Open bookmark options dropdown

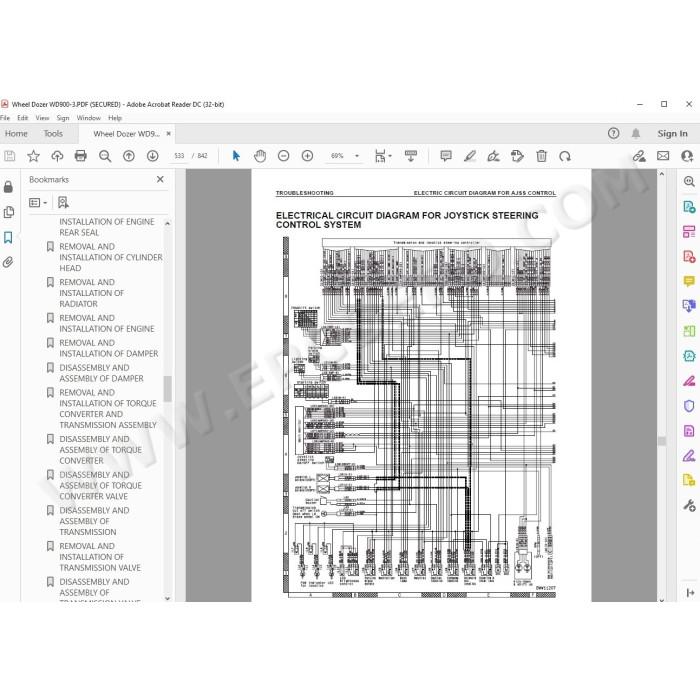tap(38, 202)
